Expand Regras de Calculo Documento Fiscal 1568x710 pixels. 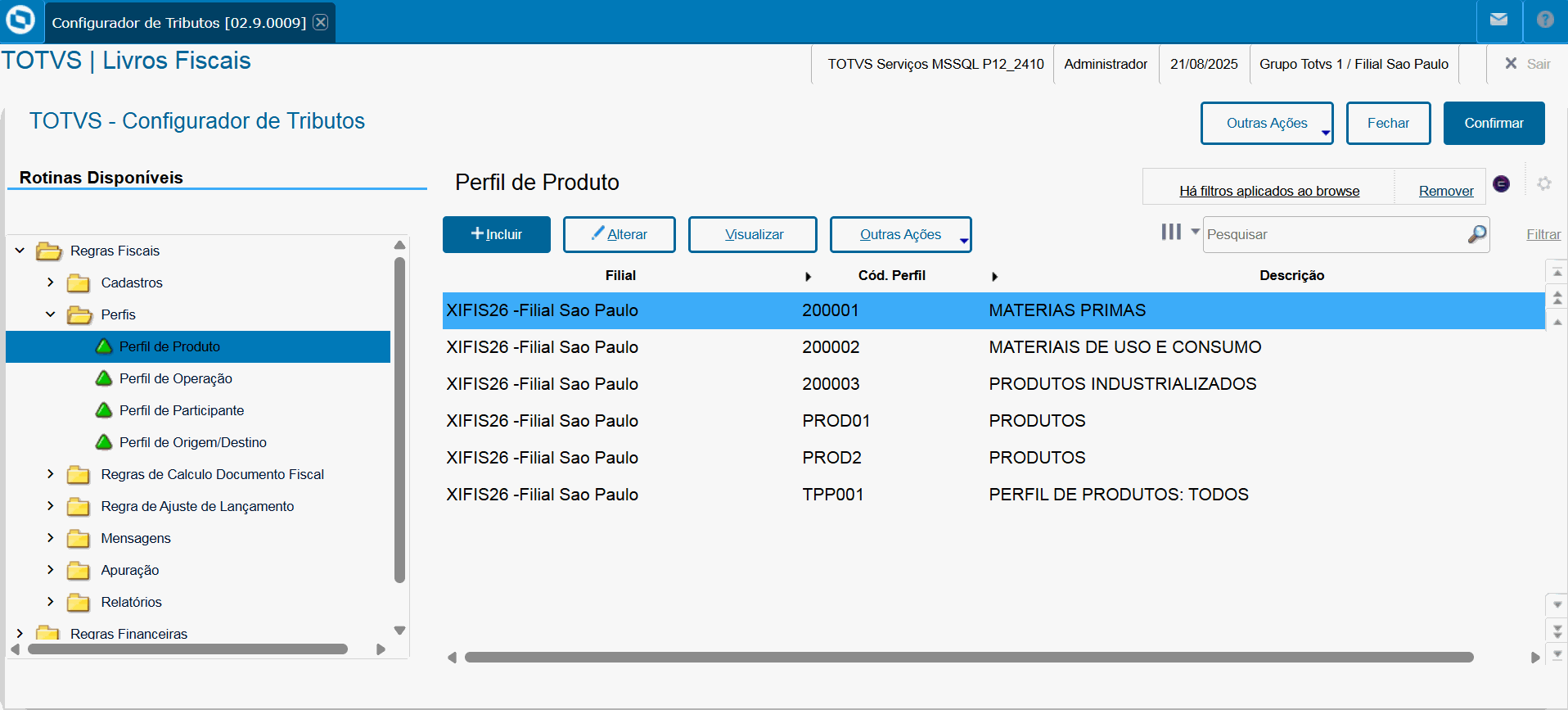(x=51, y=474)
